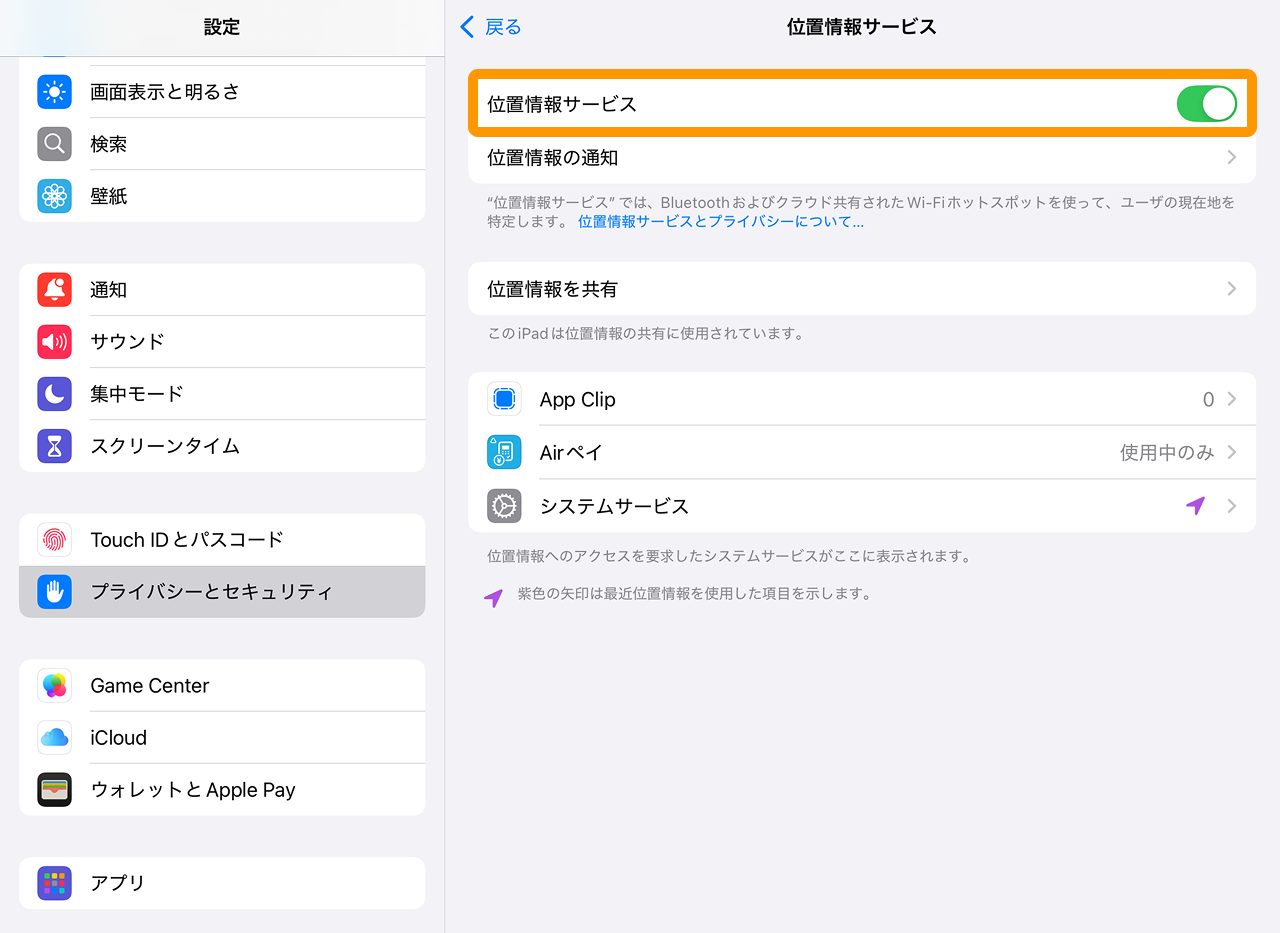Open アプリ settings
This screenshot has height=933, width=1280.
tap(222, 884)
